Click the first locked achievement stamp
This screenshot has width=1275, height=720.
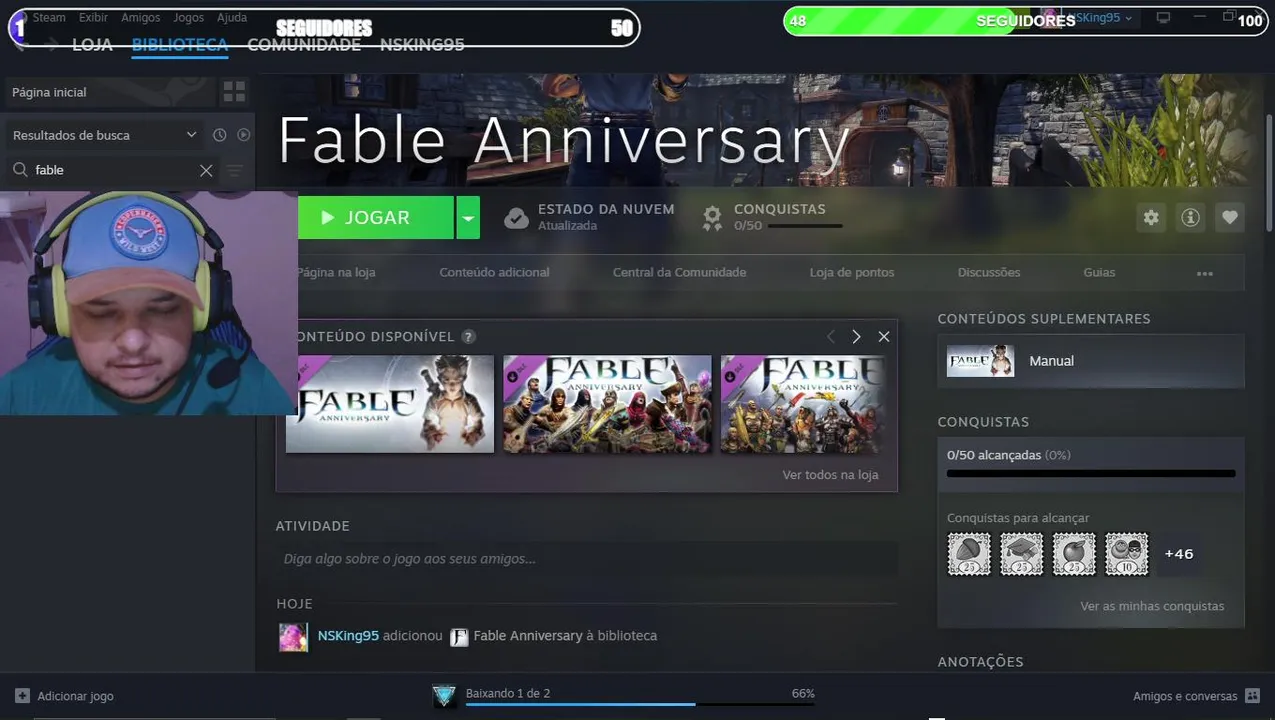pos(969,553)
